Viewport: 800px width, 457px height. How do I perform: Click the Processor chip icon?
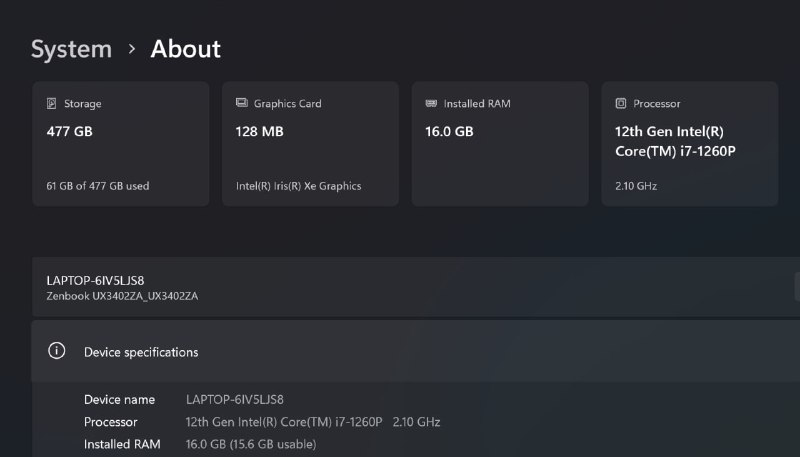621,104
